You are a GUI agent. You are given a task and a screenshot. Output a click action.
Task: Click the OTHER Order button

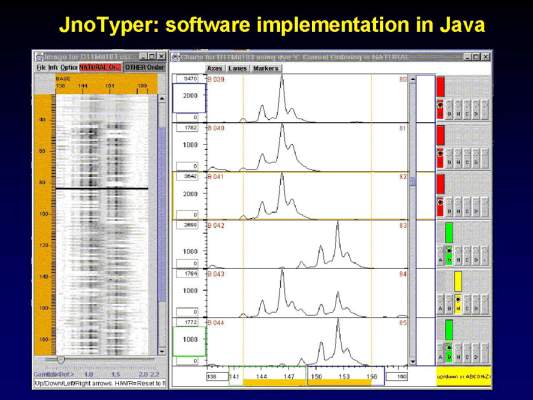click(144, 67)
